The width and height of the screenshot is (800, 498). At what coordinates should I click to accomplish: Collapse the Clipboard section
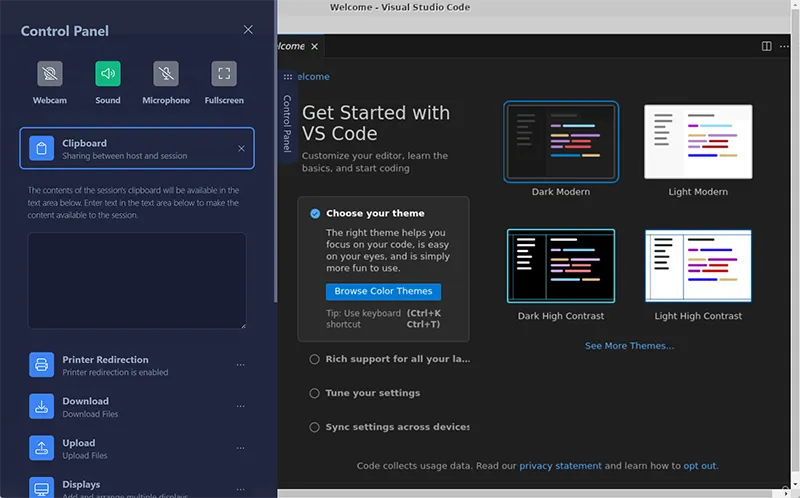(x=241, y=149)
